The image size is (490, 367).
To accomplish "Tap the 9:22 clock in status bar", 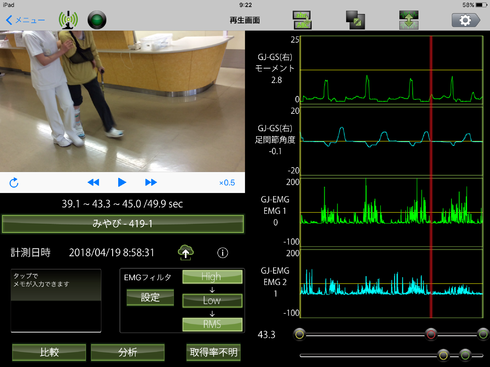I will [x=245, y=5].
